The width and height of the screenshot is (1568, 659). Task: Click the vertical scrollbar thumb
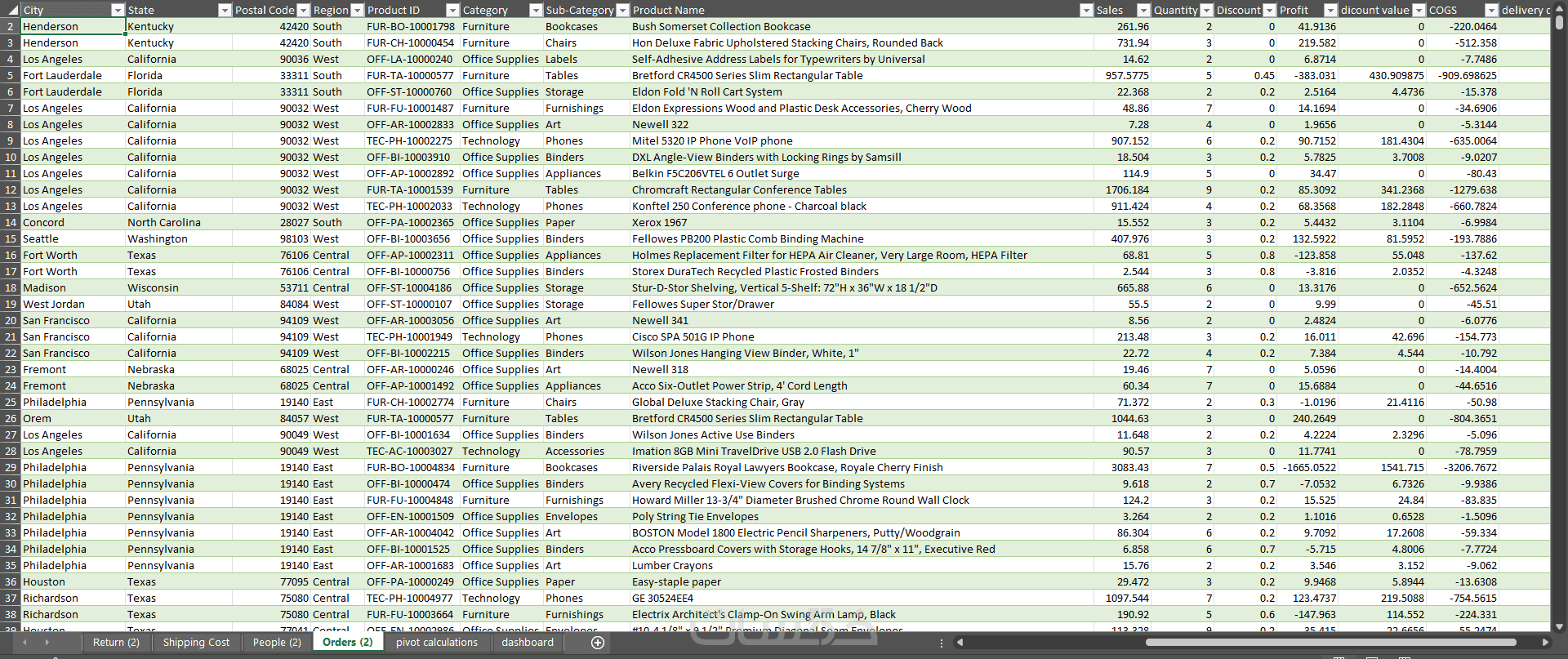(x=1559, y=23)
